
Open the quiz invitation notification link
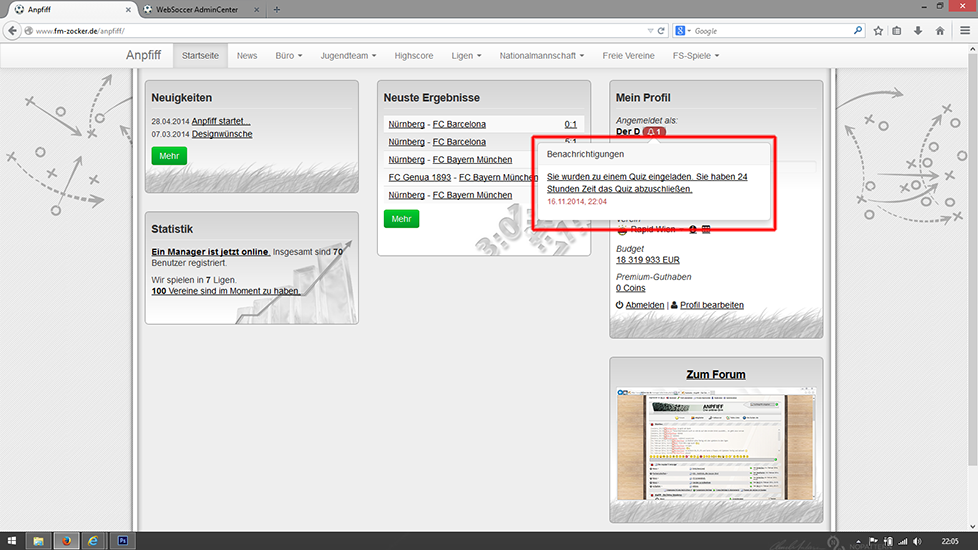[x=646, y=182]
